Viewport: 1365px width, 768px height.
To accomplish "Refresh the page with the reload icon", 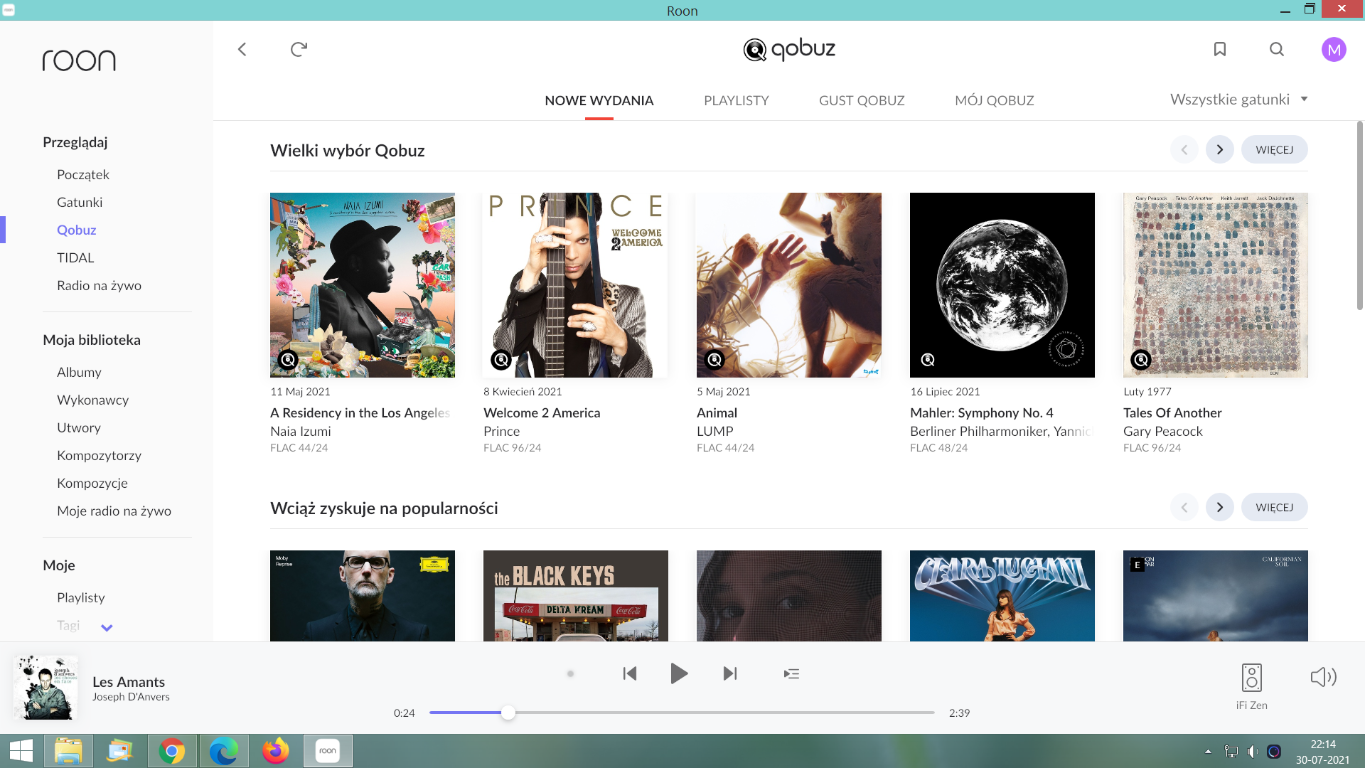I will pyautogui.click(x=298, y=49).
